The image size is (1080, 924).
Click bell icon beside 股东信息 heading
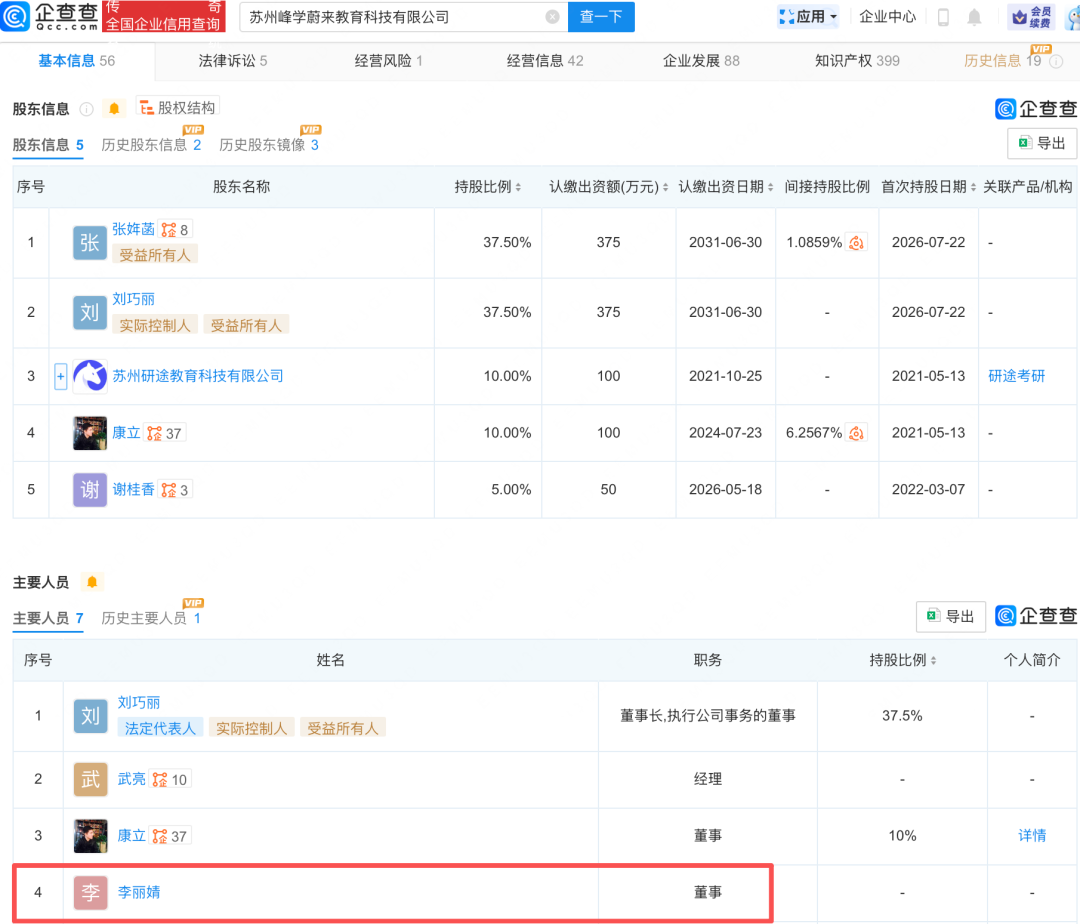point(114,109)
